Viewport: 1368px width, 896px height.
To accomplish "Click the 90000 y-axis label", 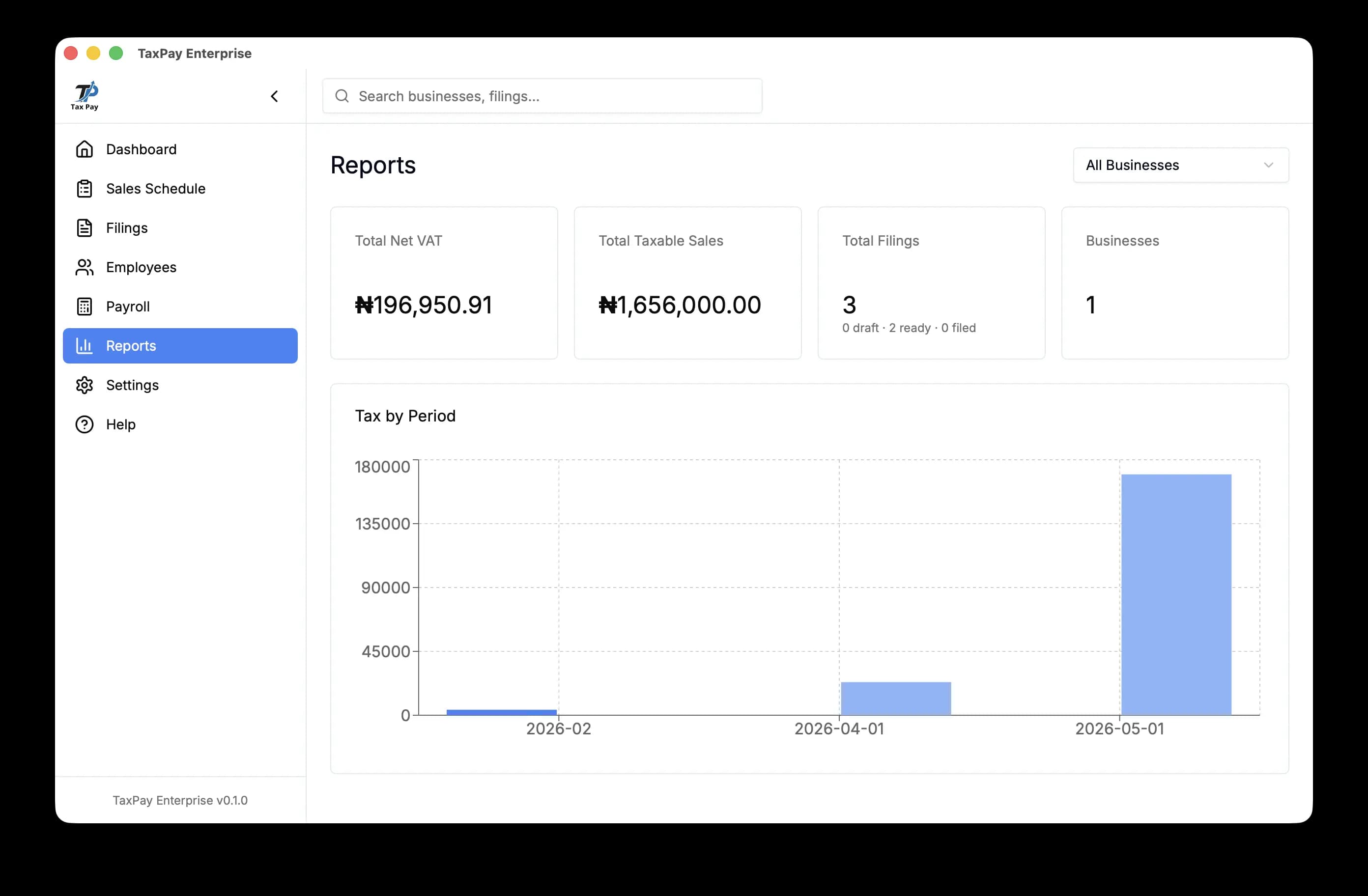I will 386,588.
